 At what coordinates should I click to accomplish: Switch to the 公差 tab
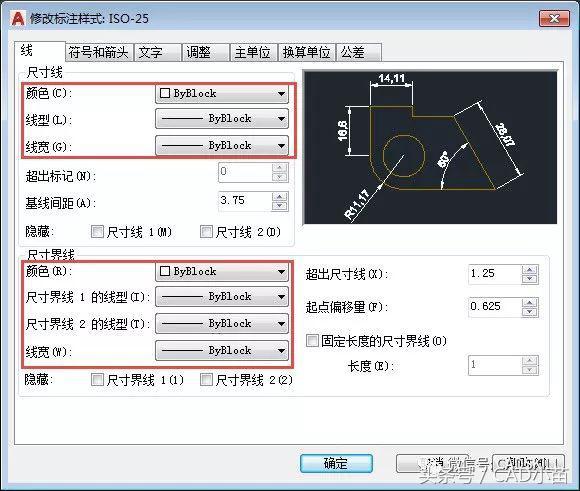click(358, 52)
